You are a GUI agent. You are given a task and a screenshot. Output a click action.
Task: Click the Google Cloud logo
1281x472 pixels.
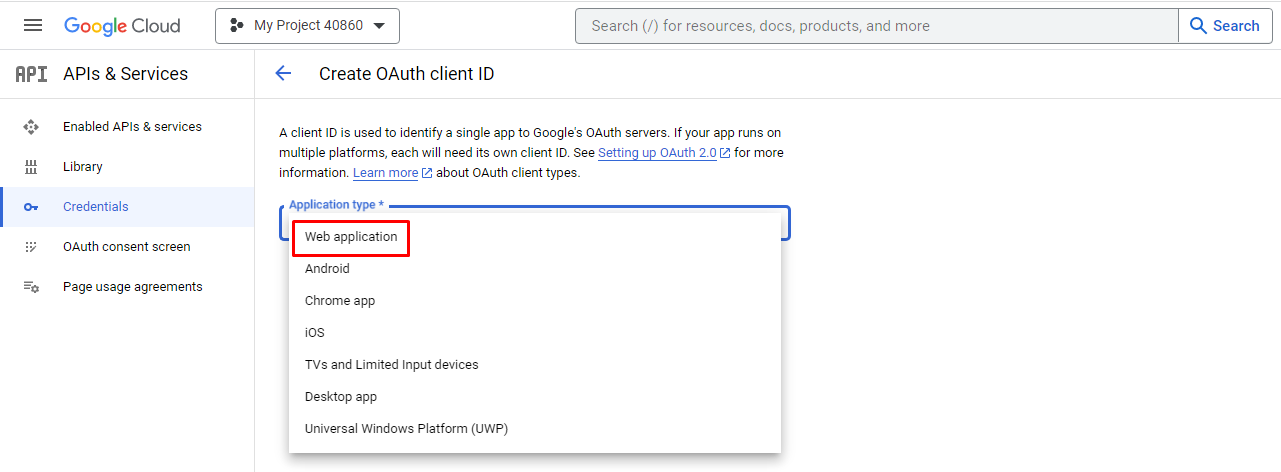pyautogui.click(x=122, y=26)
